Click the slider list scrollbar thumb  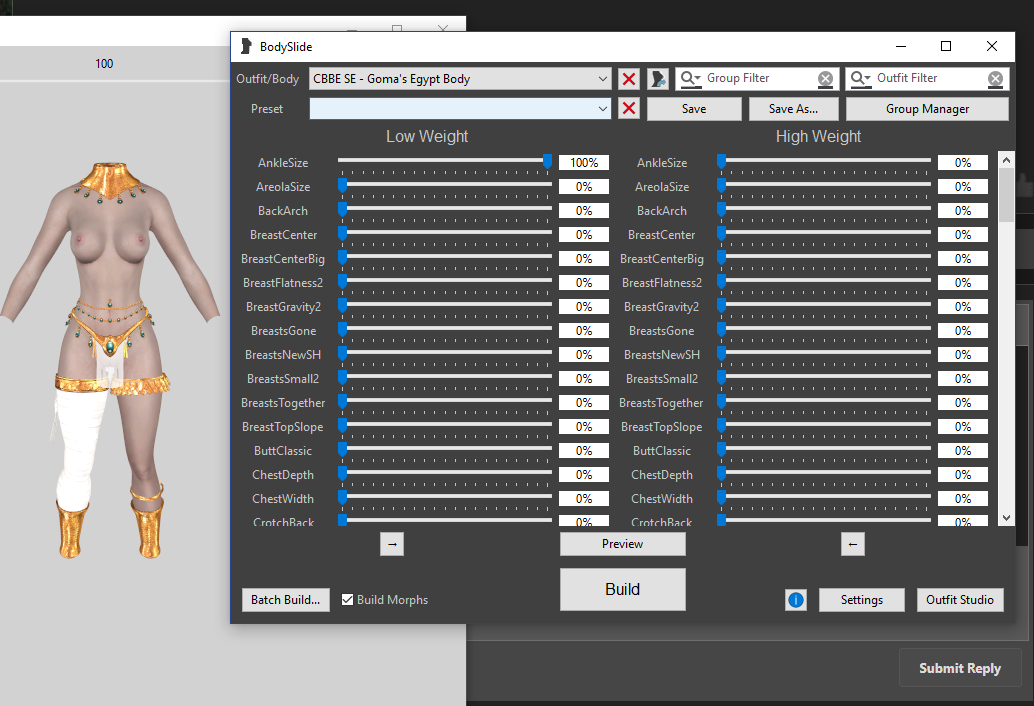1006,195
